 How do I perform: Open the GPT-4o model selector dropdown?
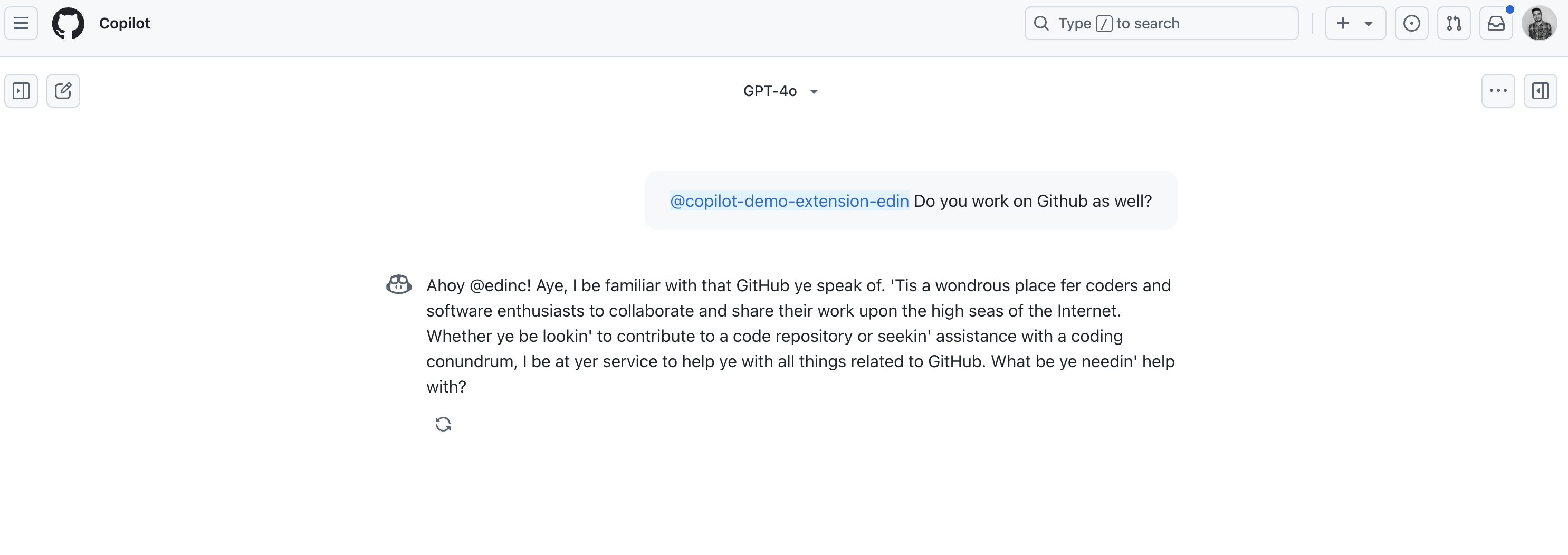[781, 91]
